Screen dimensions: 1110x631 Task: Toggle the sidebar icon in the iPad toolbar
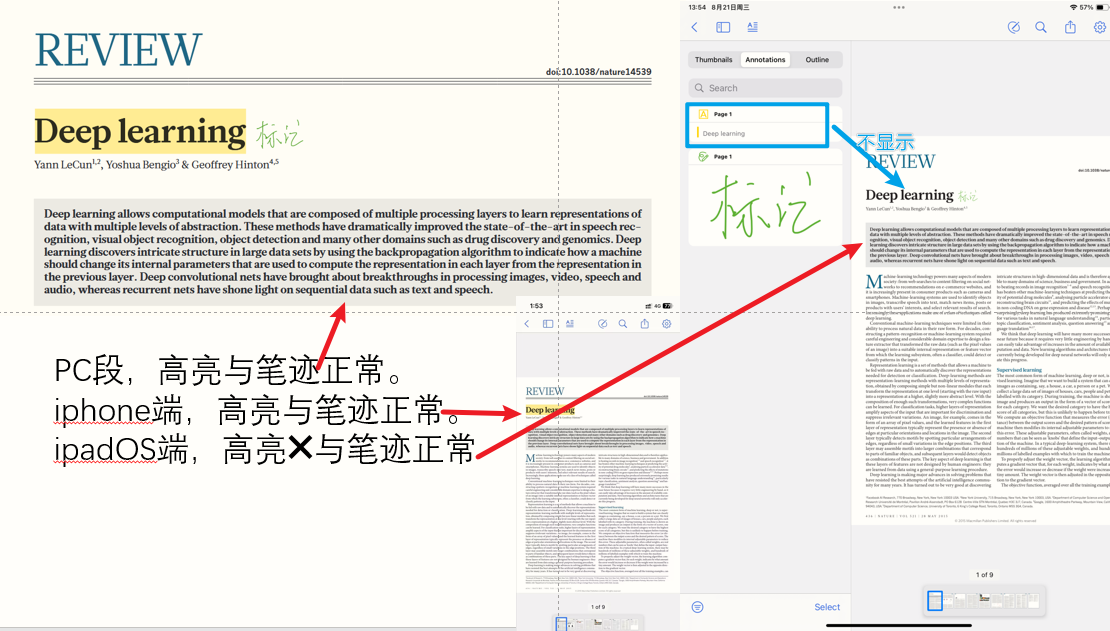click(x=723, y=27)
